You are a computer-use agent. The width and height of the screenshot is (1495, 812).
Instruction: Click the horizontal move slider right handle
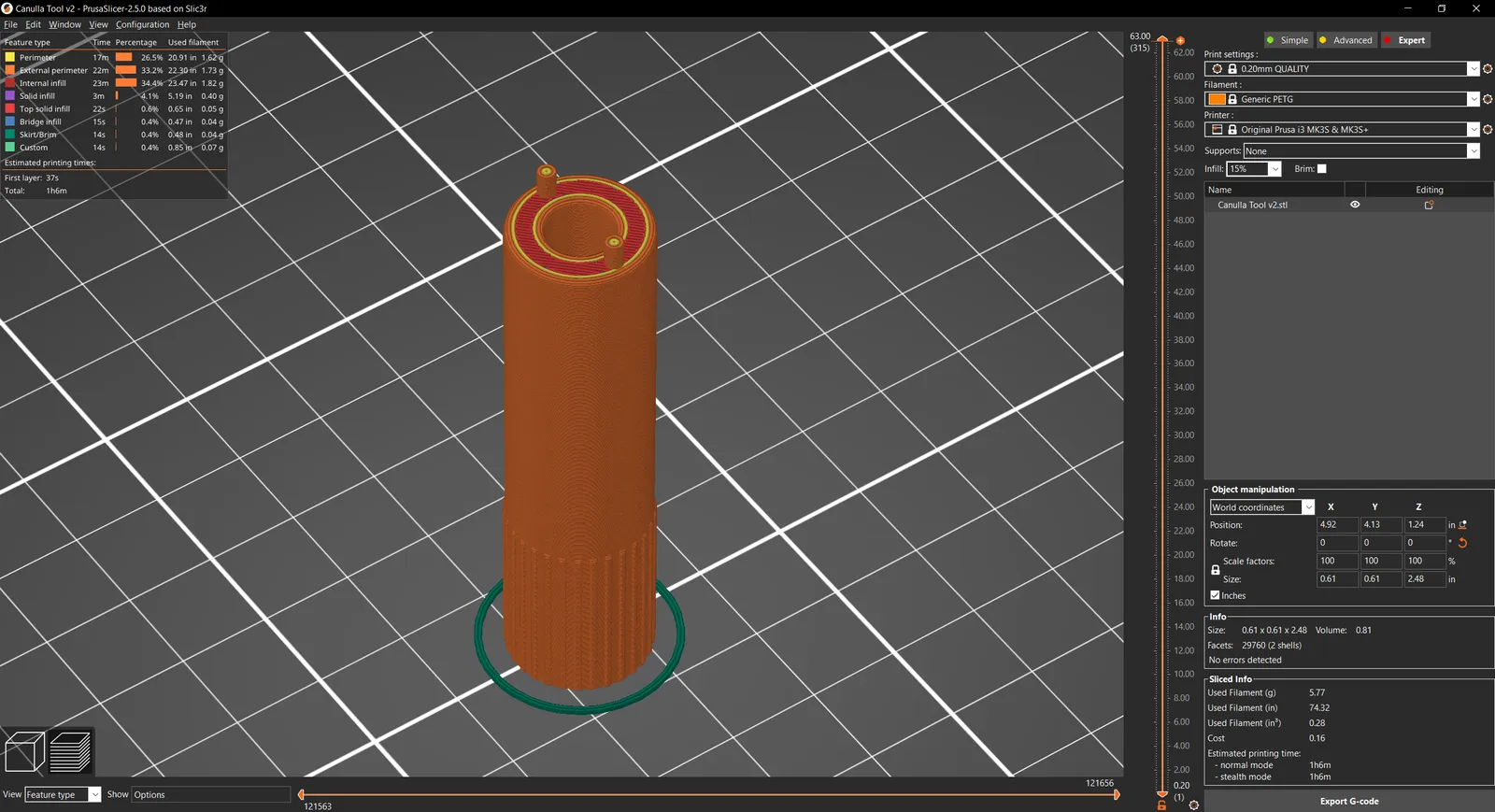[x=1117, y=795]
